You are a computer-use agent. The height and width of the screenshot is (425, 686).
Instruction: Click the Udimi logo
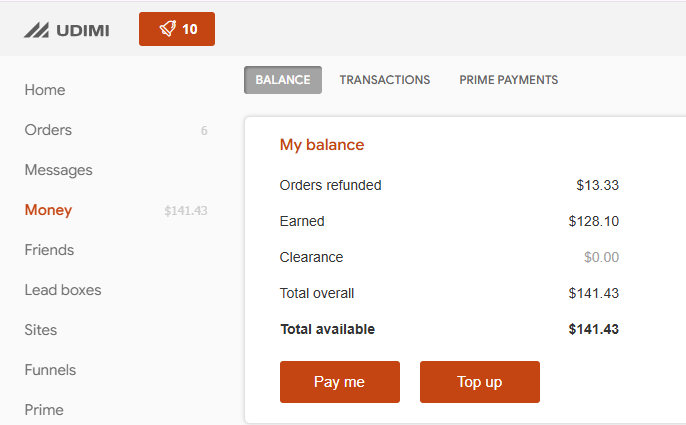coord(66,30)
